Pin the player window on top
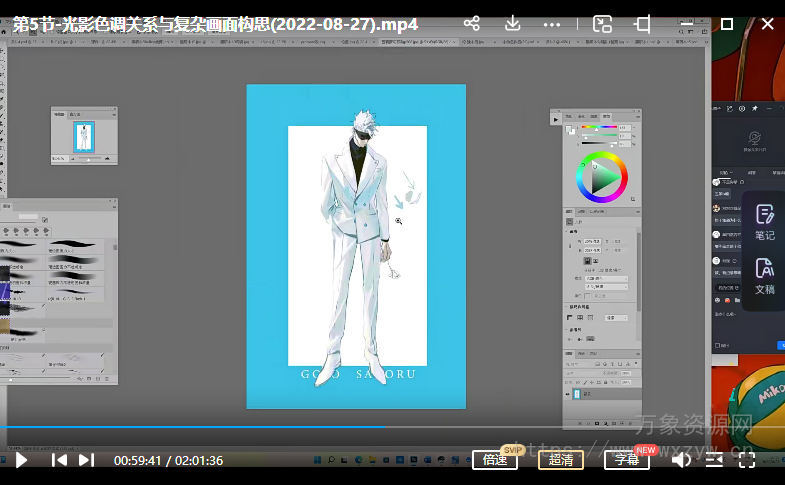785x485 pixels. click(641, 23)
